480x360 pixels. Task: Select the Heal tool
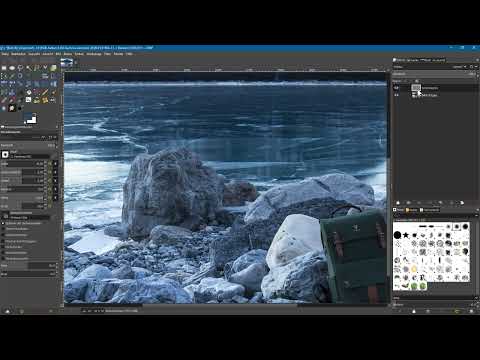45,100
